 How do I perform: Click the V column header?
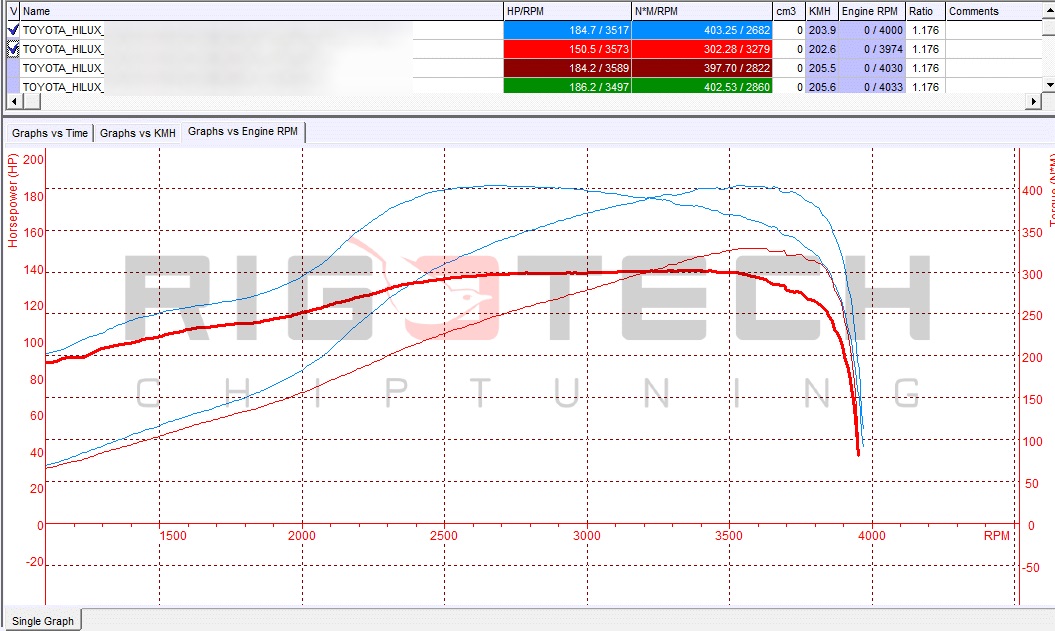pyautogui.click(x=13, y=11)
